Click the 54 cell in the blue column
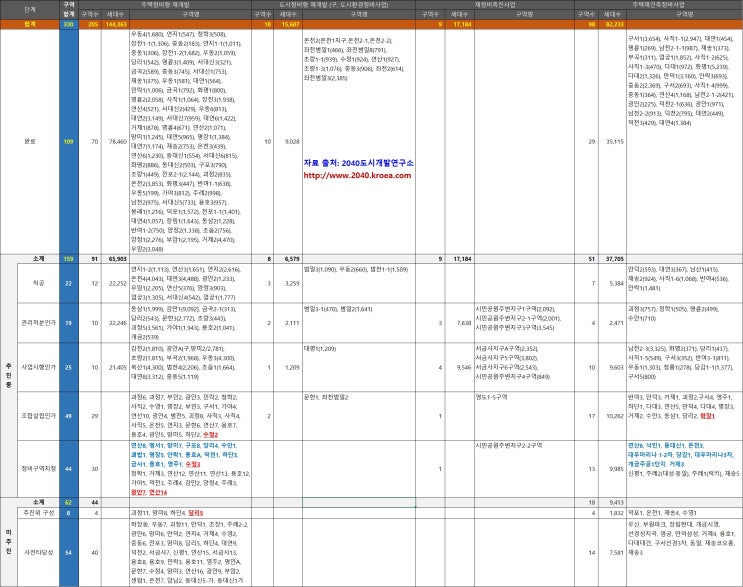The image size is (743, 587). (69, 552)
